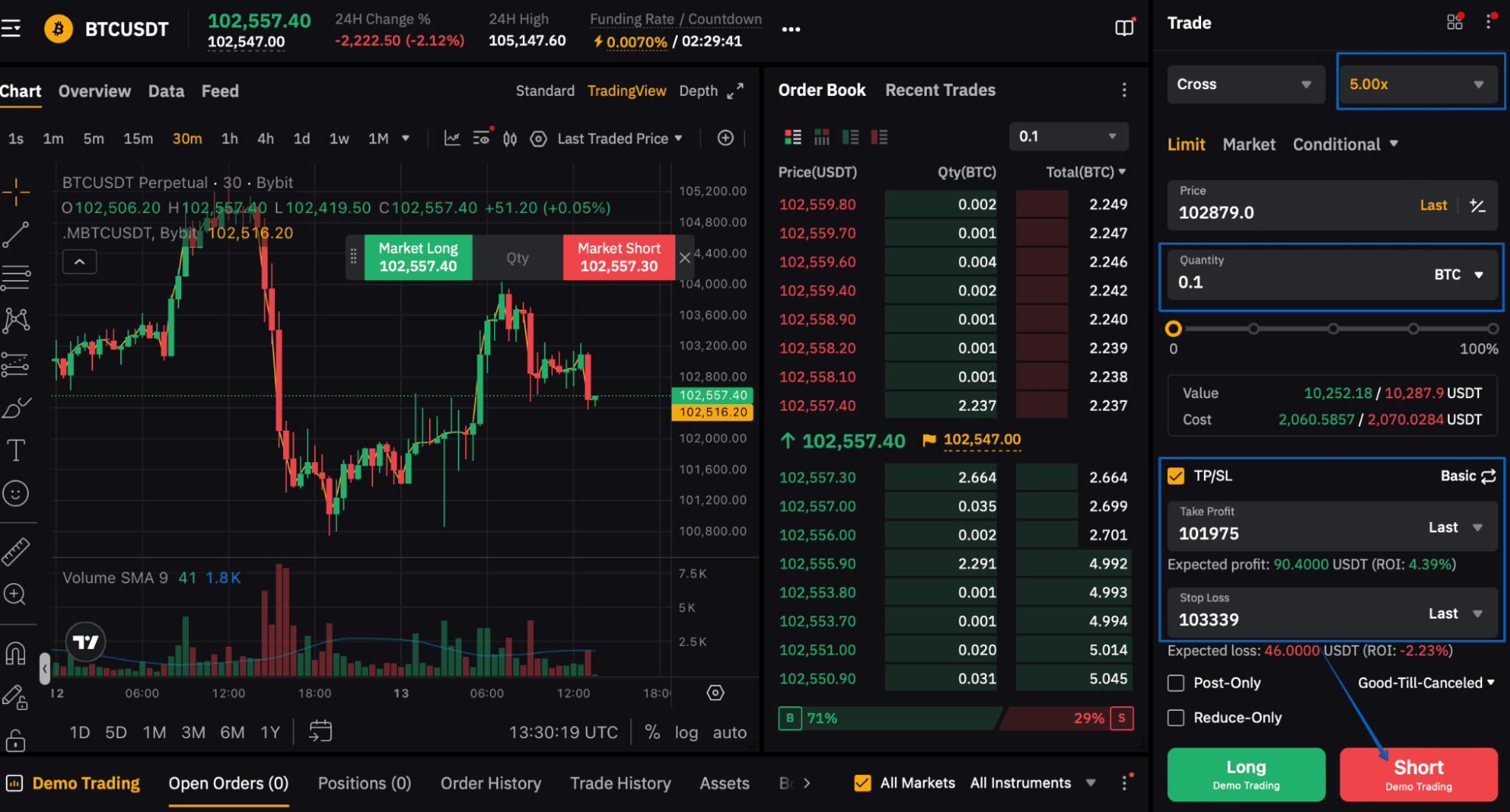This screenshot has width=1510, height=812.
Task: Open the chart indicators icon
Action: [x=452, y=138]
